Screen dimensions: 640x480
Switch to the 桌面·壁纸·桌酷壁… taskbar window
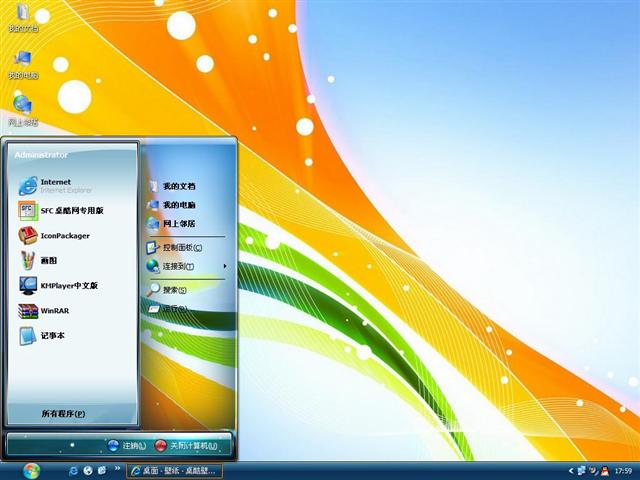(174, 471)
